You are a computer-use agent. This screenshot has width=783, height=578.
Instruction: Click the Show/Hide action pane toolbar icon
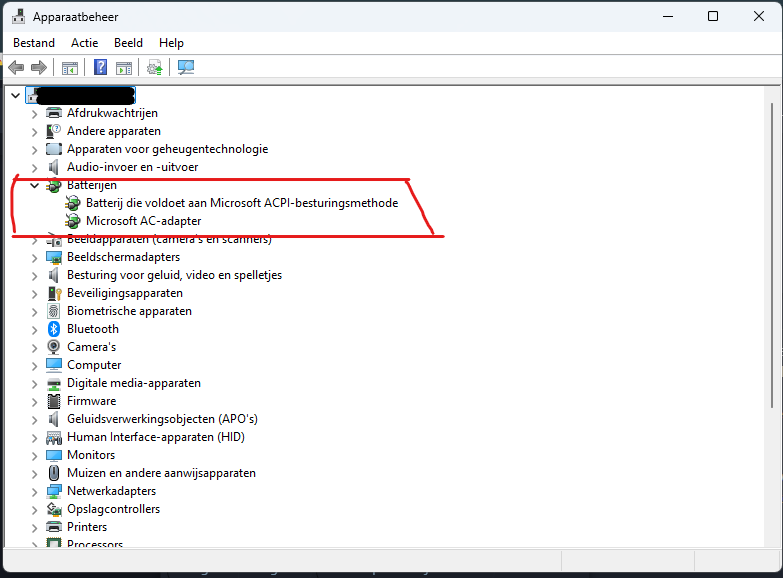click(x=124, y=67)
